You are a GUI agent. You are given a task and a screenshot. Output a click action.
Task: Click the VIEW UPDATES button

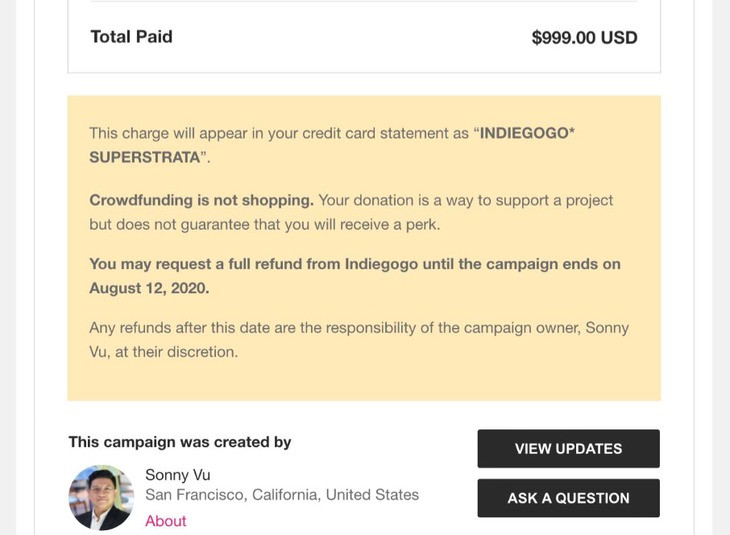coord(568,449)
